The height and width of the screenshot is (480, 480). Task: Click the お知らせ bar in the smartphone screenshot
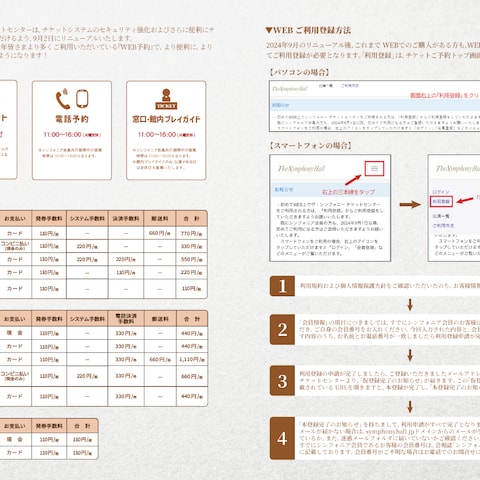(x=330, y=190)
